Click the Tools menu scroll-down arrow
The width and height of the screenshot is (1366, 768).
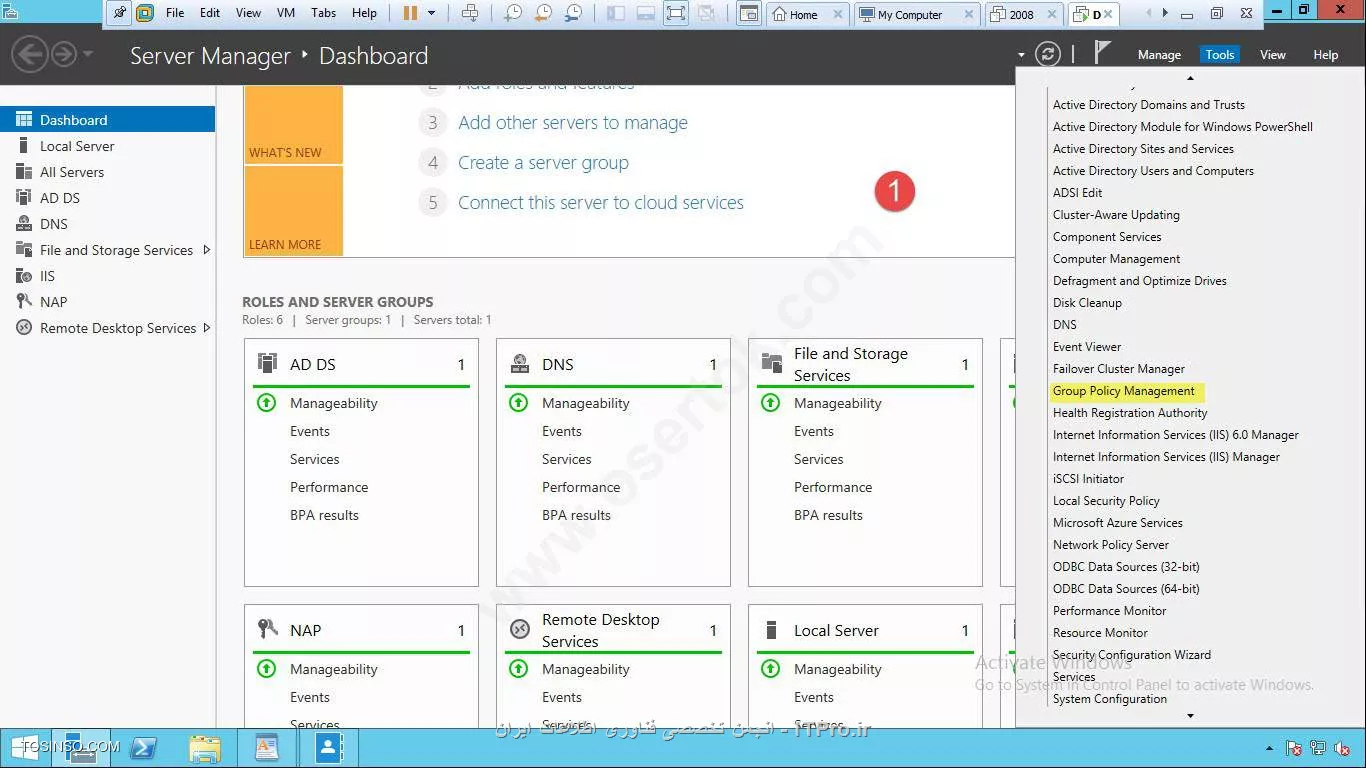pyautogui.click(x=1190, y=716)
